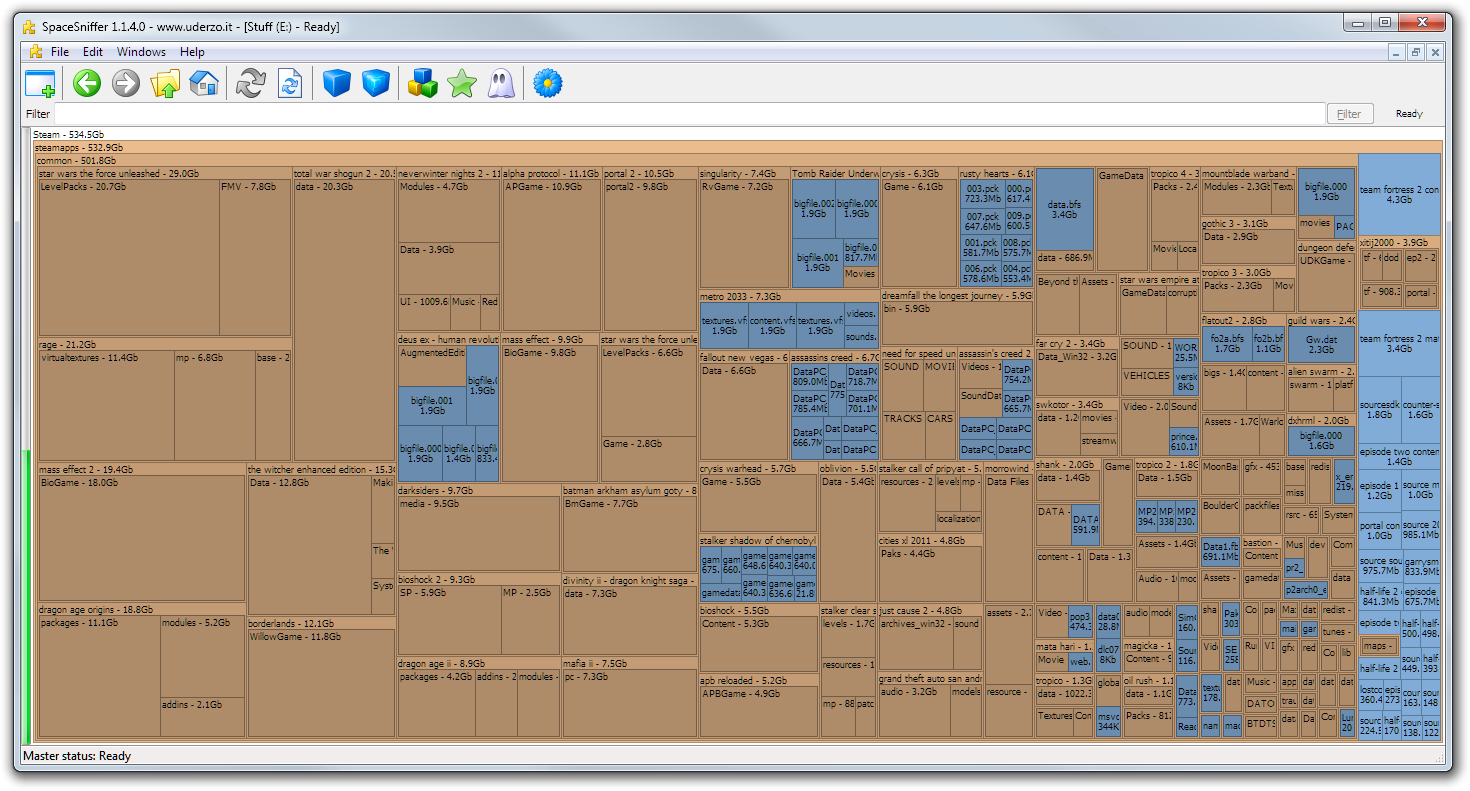The image size is (1470, 791).
Task: Select the Paks - 4.4Gb block
Action: point(930,574)
